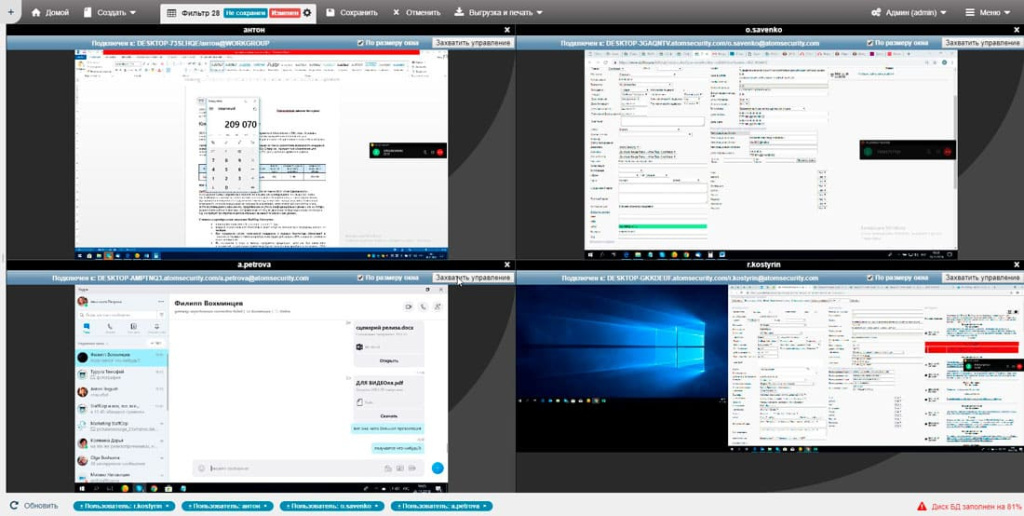This screenshot has width=1024, height=516.
Task: Open the Домой home page
Action: click(x=49, y=13)
